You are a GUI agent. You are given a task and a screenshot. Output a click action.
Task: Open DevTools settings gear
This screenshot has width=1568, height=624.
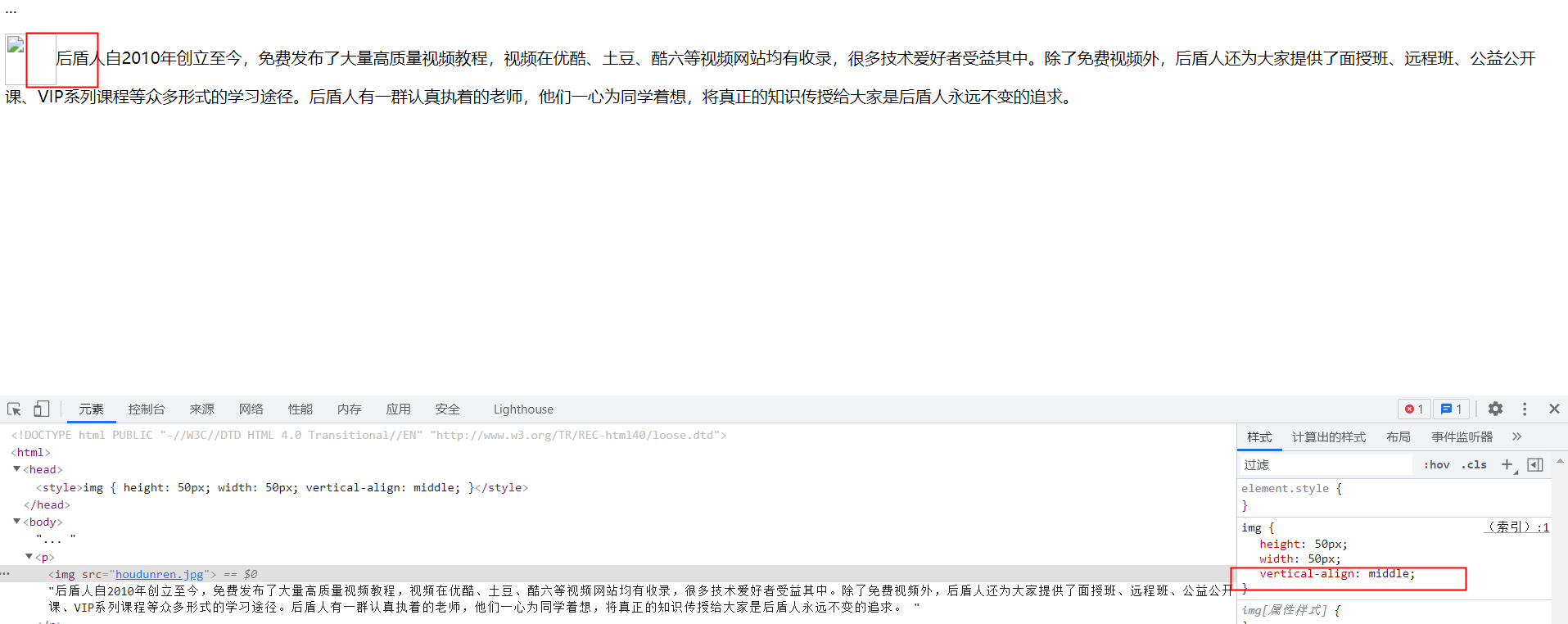click(x=1495, y=409)
